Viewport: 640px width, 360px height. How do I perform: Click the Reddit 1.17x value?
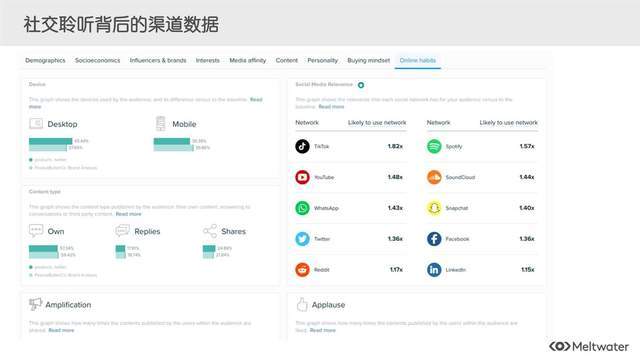tap(396, 270)
